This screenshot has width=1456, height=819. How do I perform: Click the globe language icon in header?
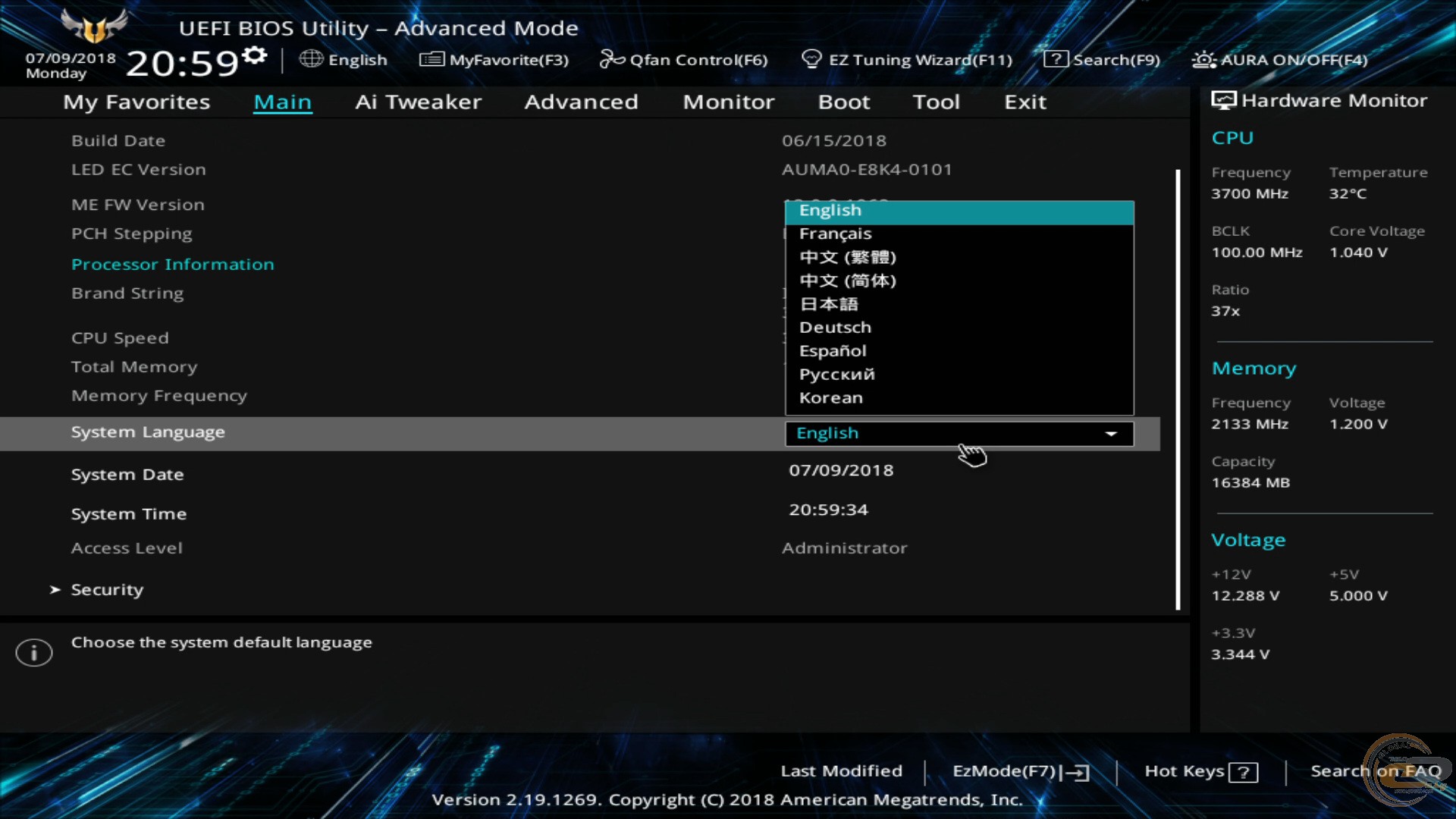tap(311, 59)
